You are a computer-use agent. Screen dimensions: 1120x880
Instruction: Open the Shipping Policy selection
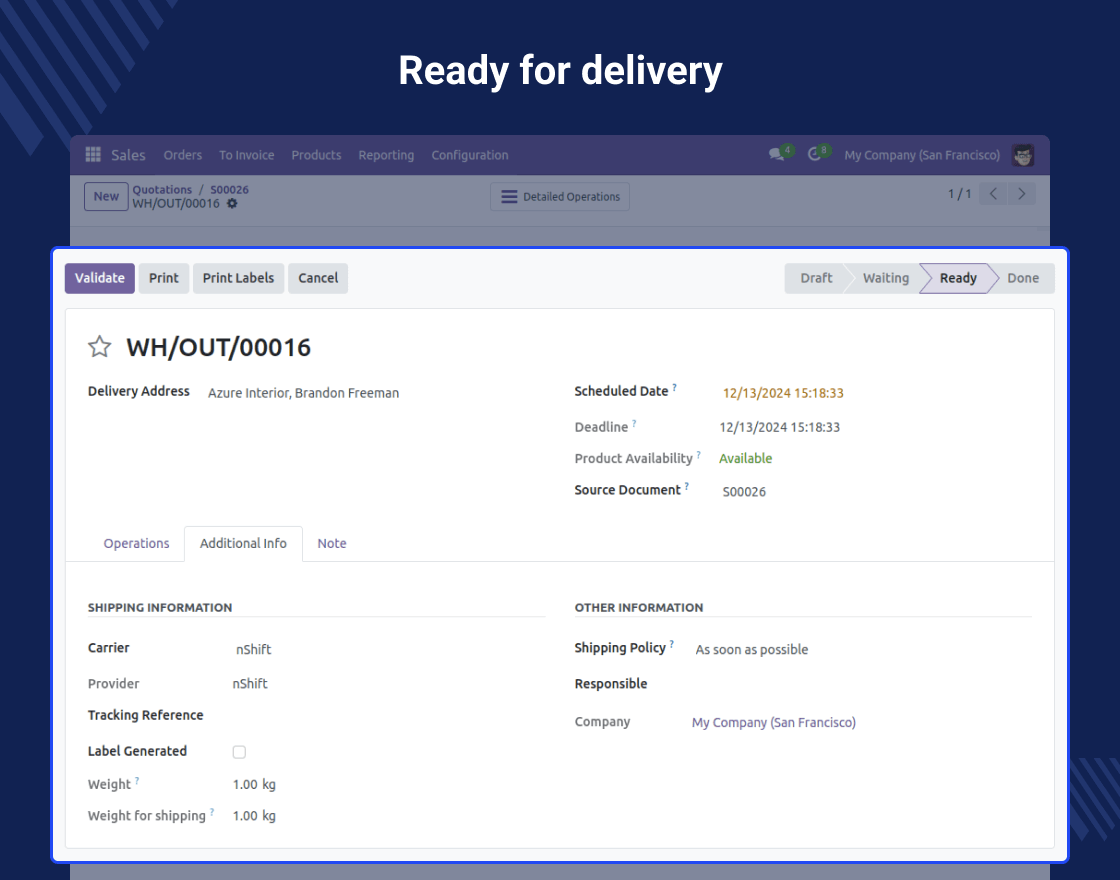[x=752, y=649]
